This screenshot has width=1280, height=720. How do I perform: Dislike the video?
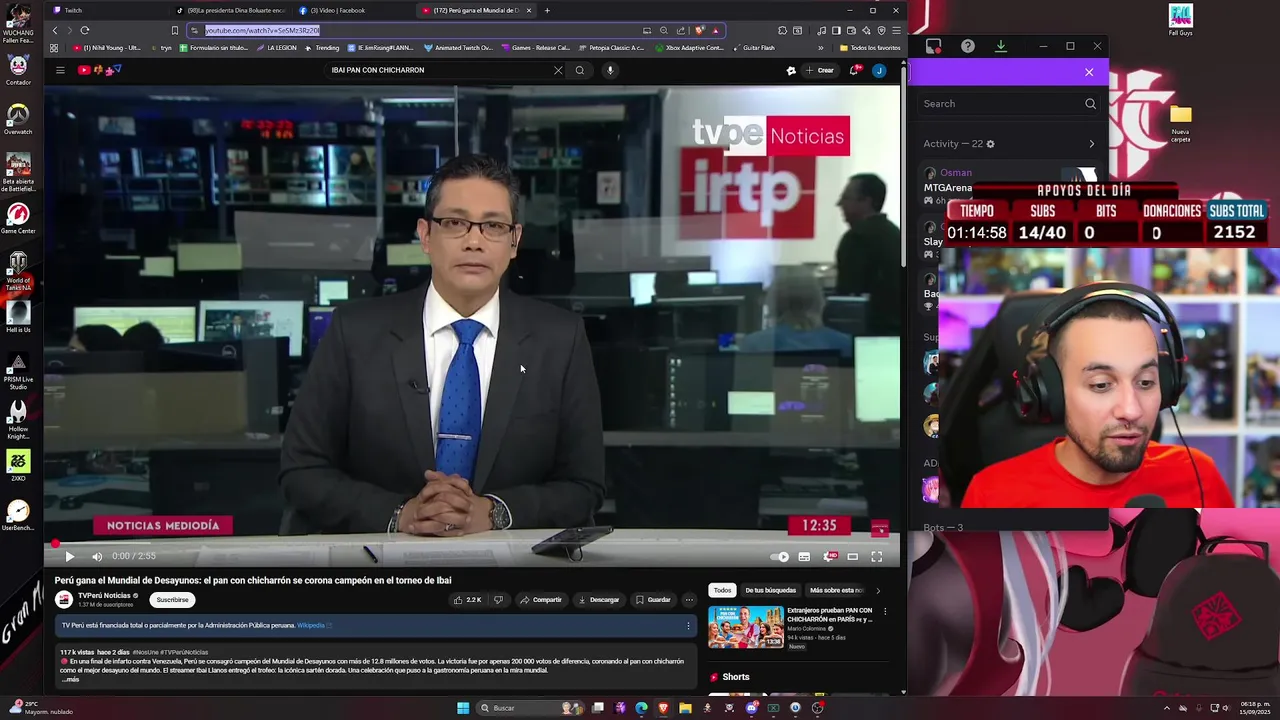pos(499,600)
